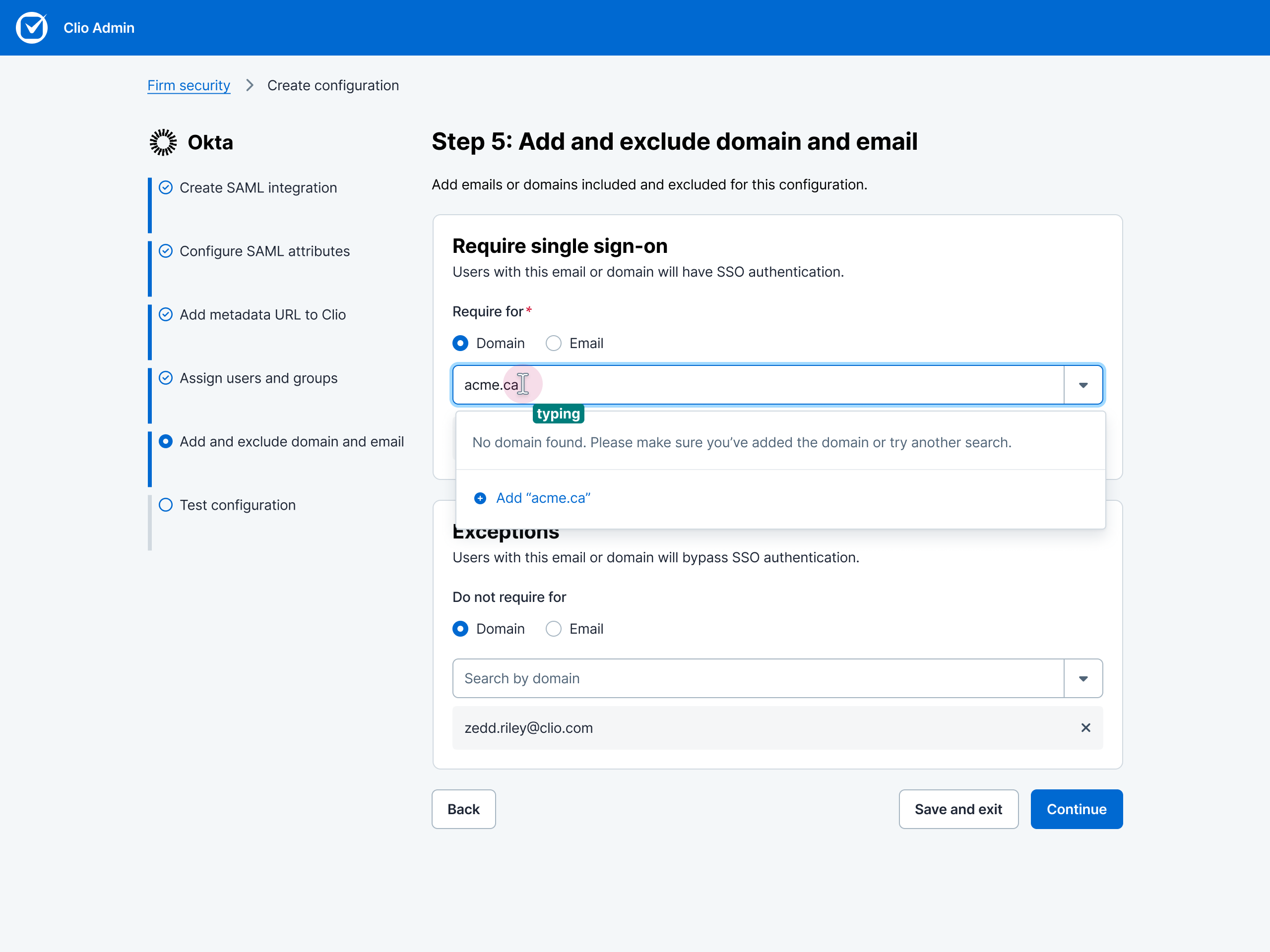
Task: Open the Firm security breadcrumb link
Action: click(189, 85)
